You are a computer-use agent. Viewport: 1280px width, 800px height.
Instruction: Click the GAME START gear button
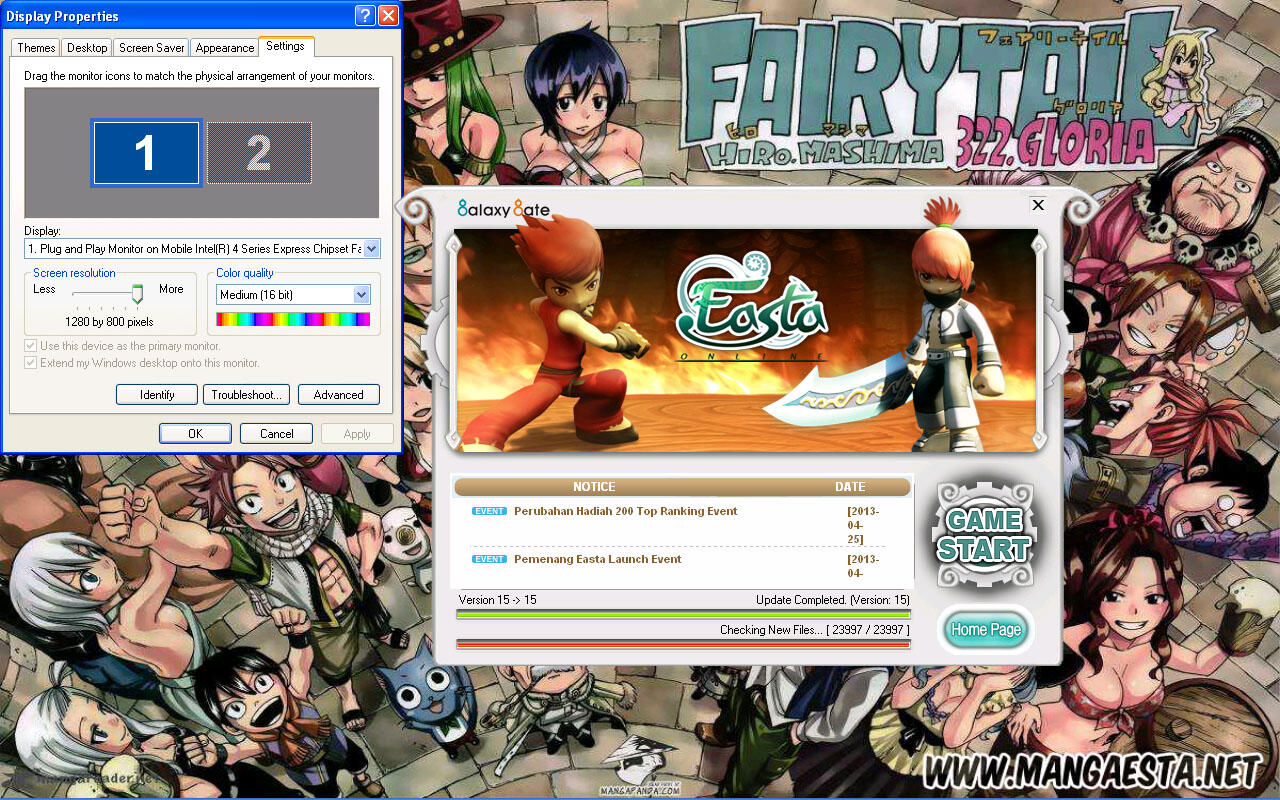(x=984, y=535)
